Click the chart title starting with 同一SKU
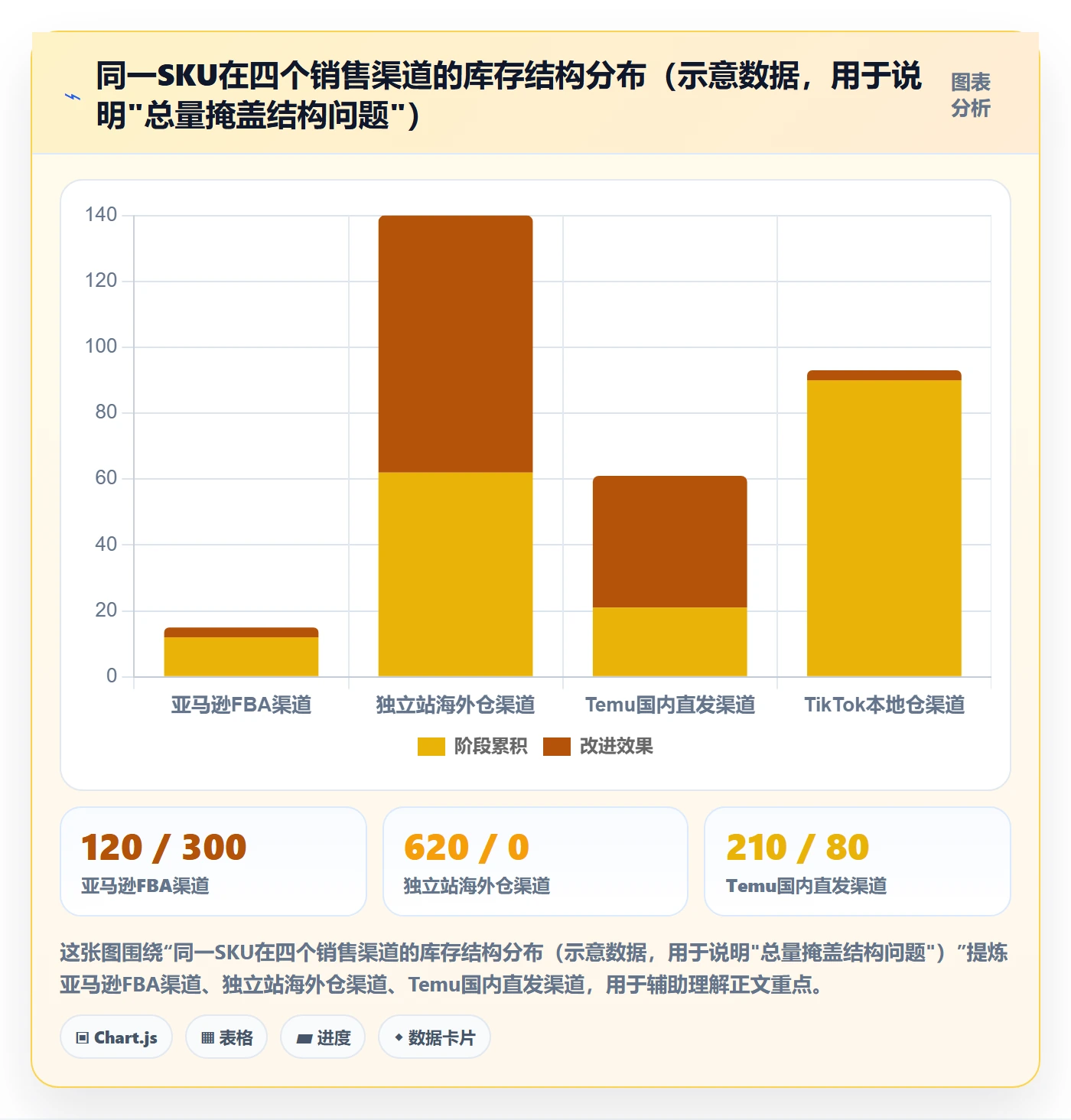The height and width of the screenshot is (1120, 1071). 509,96
